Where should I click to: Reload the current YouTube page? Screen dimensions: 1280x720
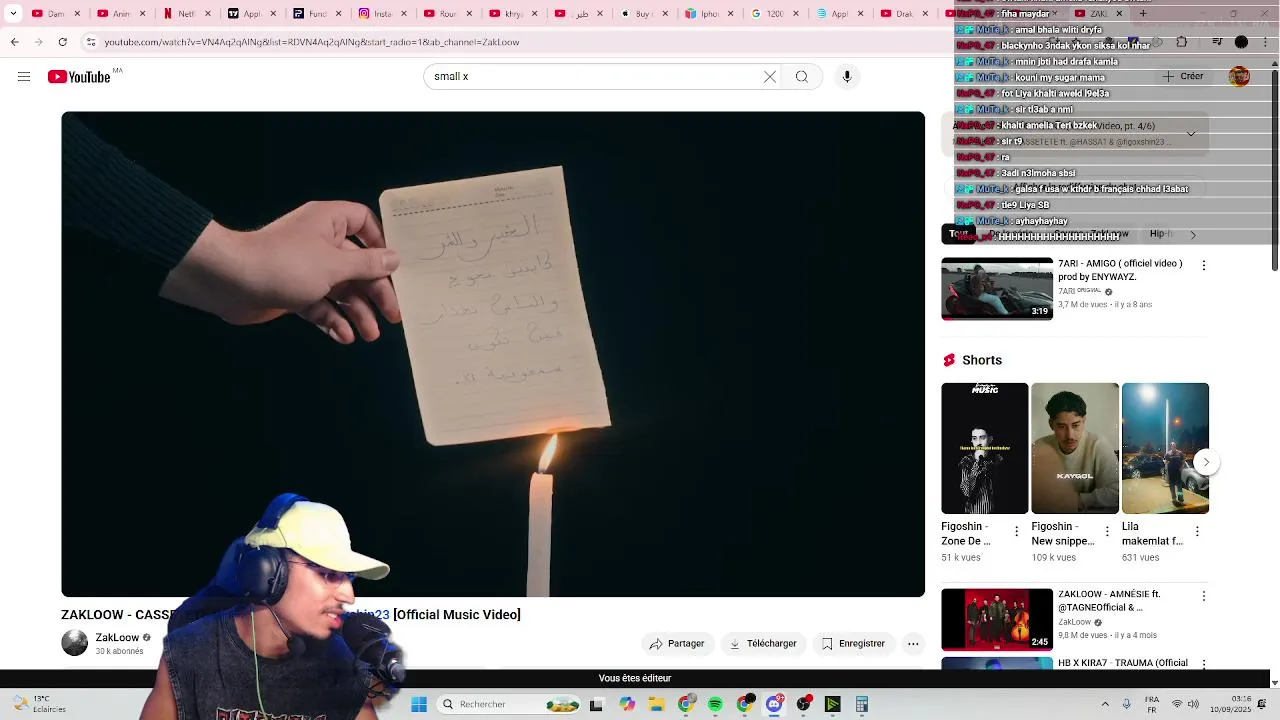[x=63, y=42]
